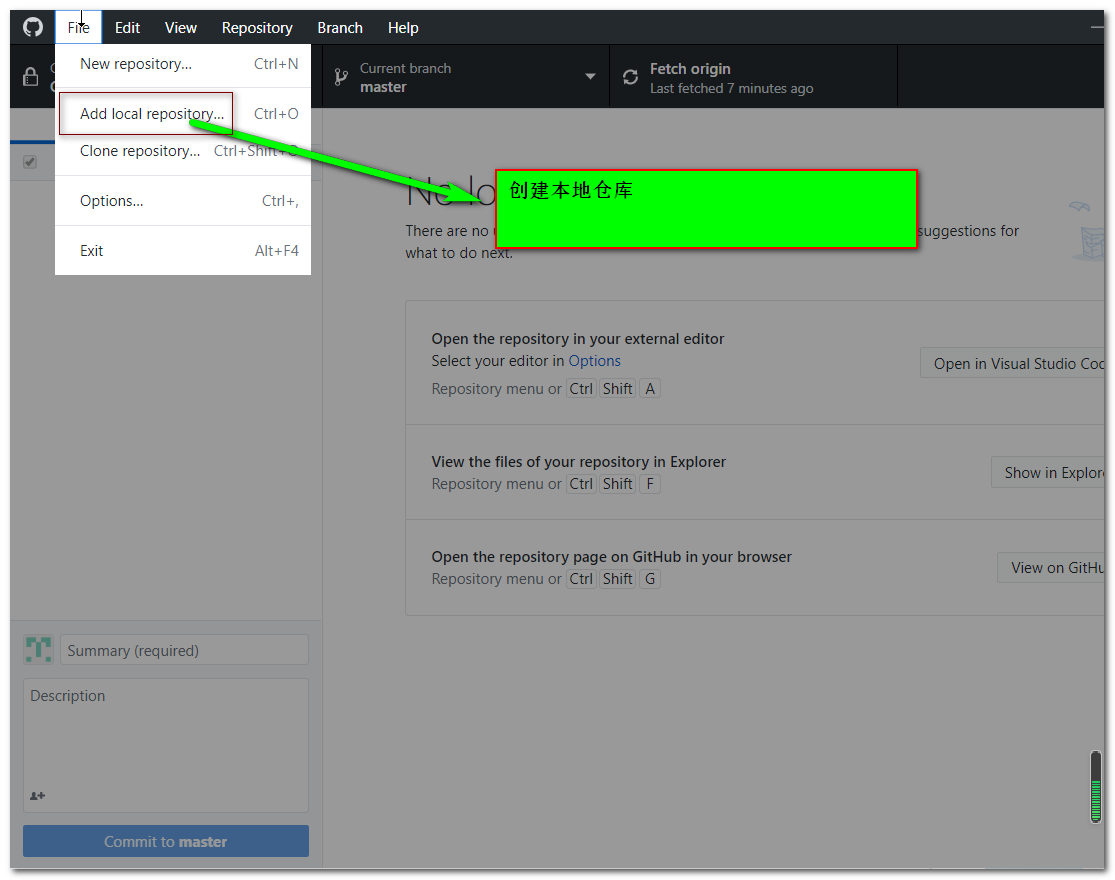
Task: Click the GitHub Octocat logo icon
Action: [x=33, y=28]
